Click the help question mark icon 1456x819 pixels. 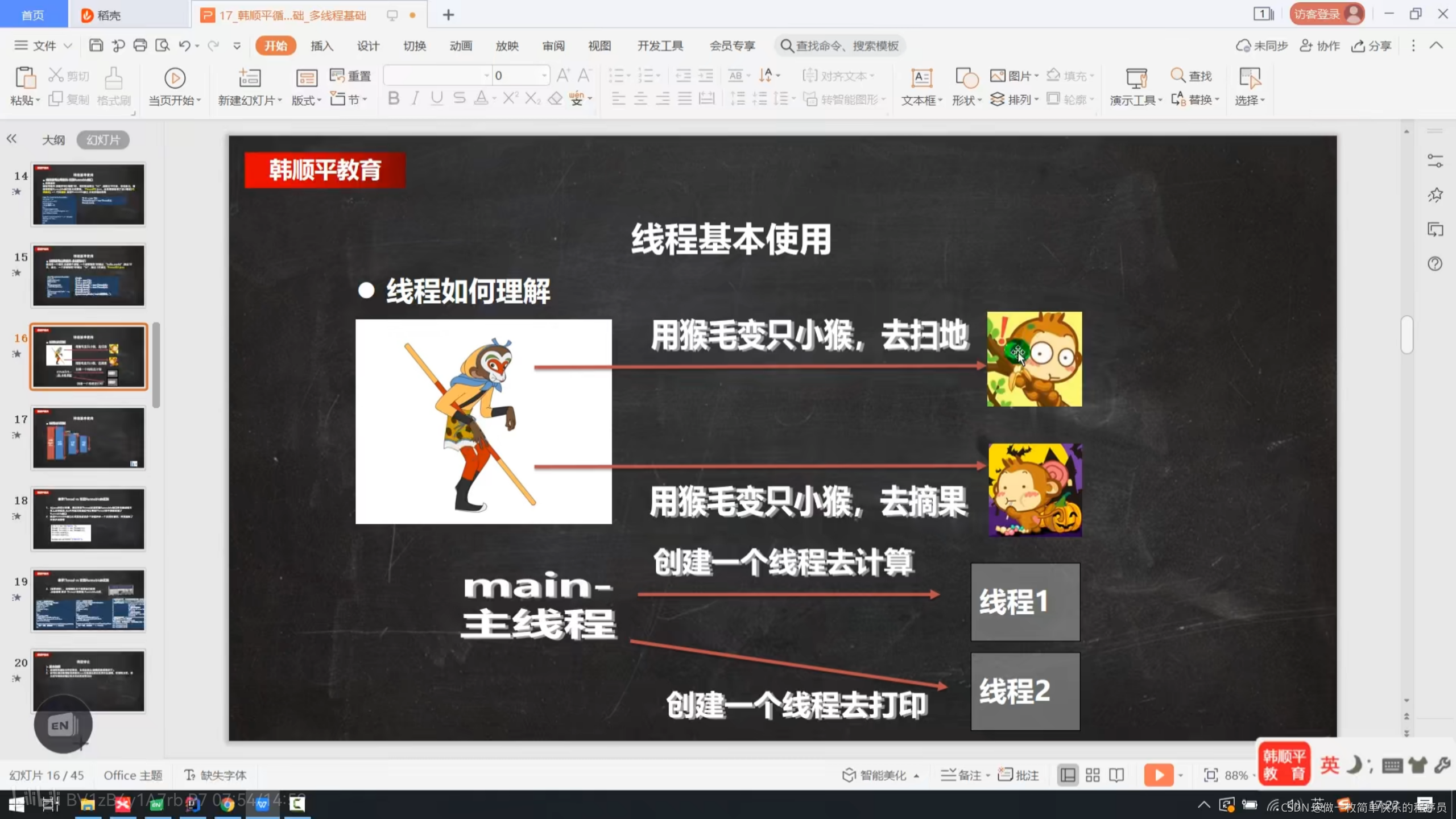tap(1435, 264)
